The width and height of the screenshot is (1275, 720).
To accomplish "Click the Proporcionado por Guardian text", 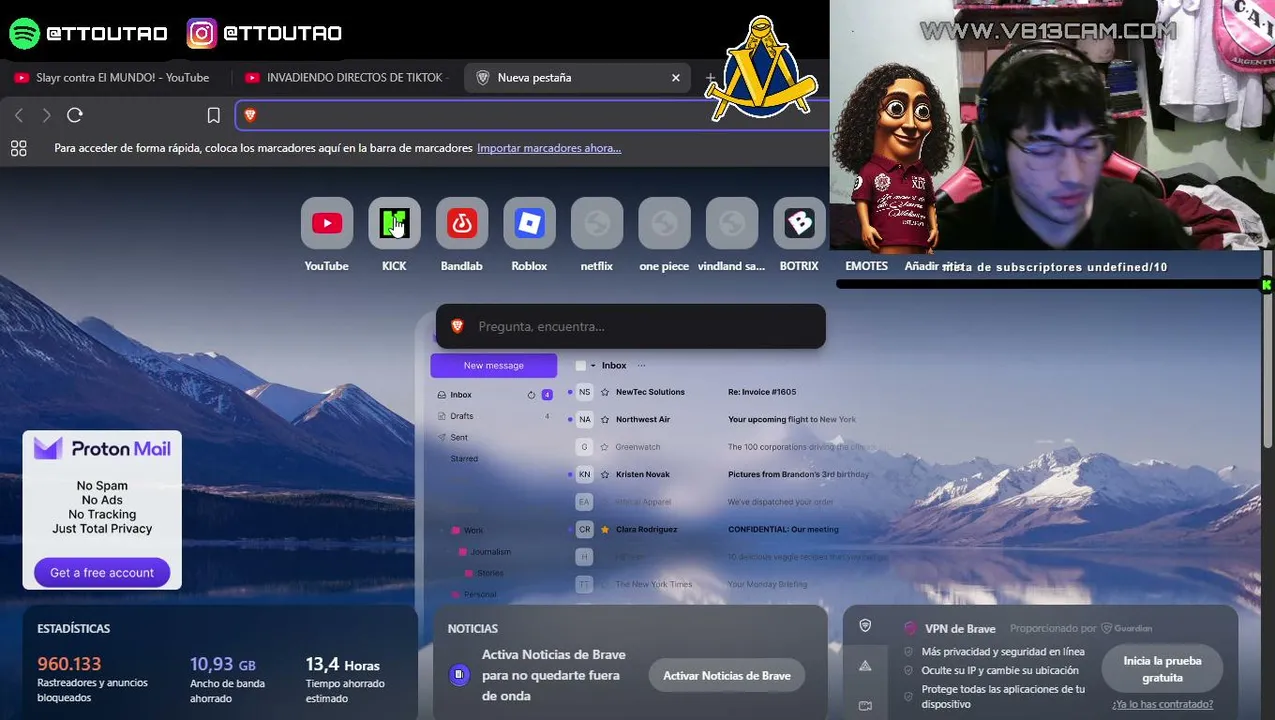I will (x=1081, y=628).
